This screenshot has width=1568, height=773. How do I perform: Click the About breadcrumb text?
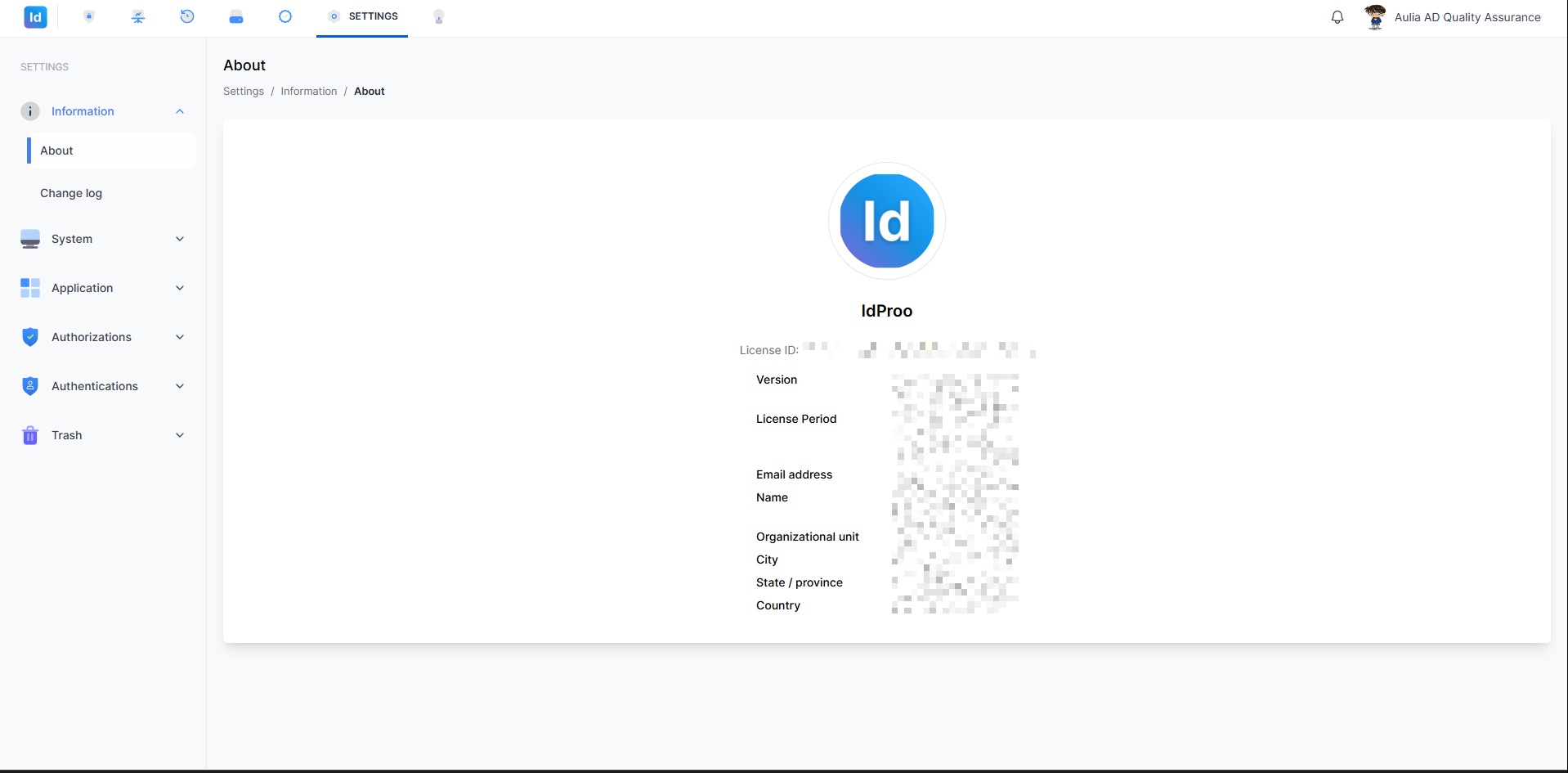coord(370,92)
